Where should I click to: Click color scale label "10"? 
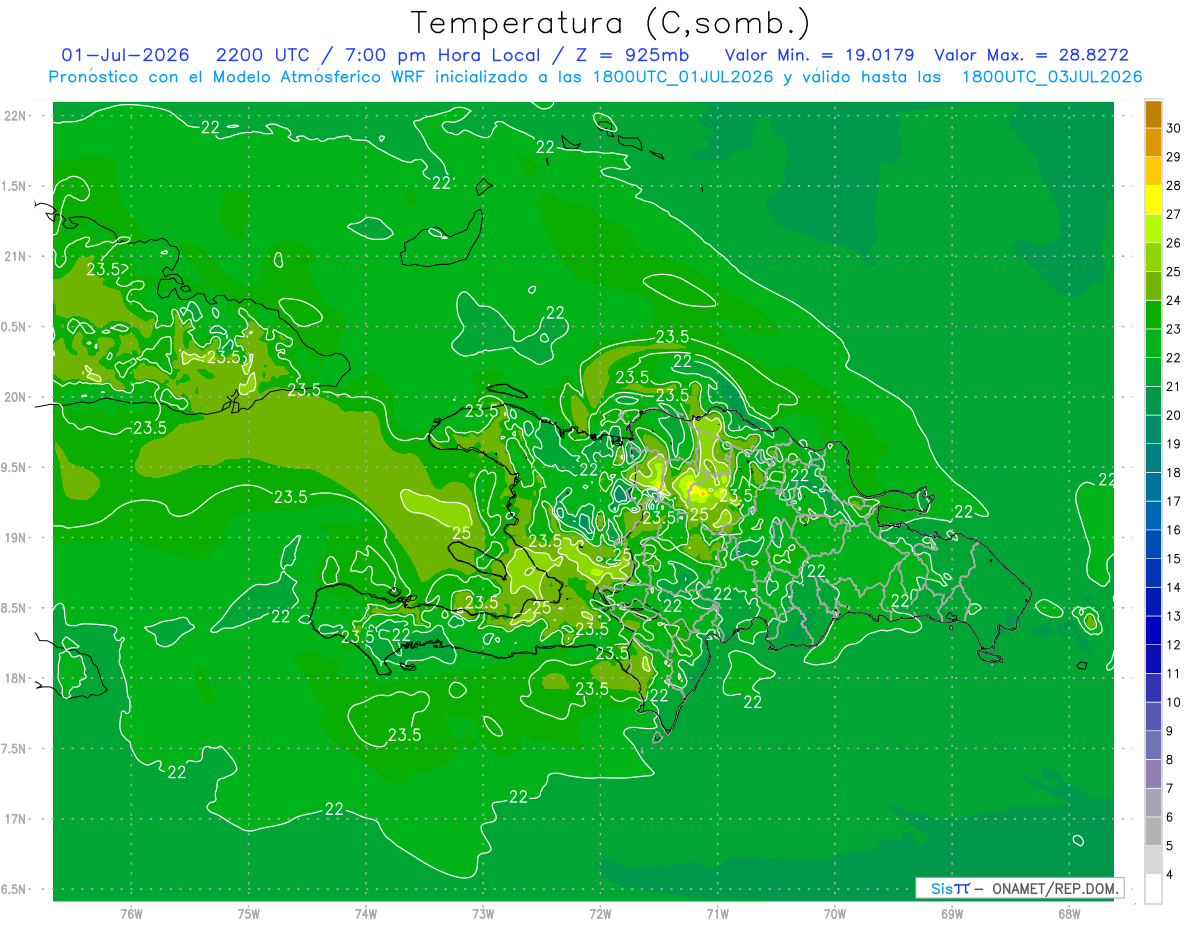tap(1174, 703)
